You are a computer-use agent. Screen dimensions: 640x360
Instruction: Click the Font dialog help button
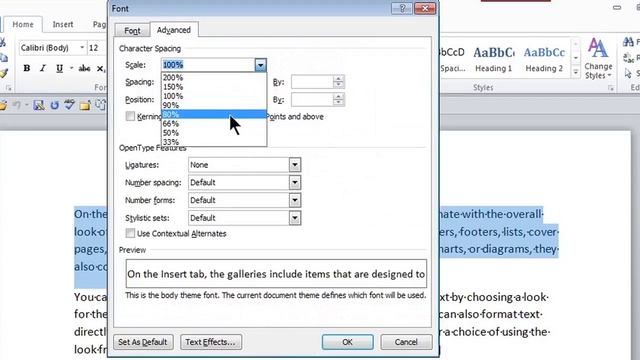pos(402,8)
